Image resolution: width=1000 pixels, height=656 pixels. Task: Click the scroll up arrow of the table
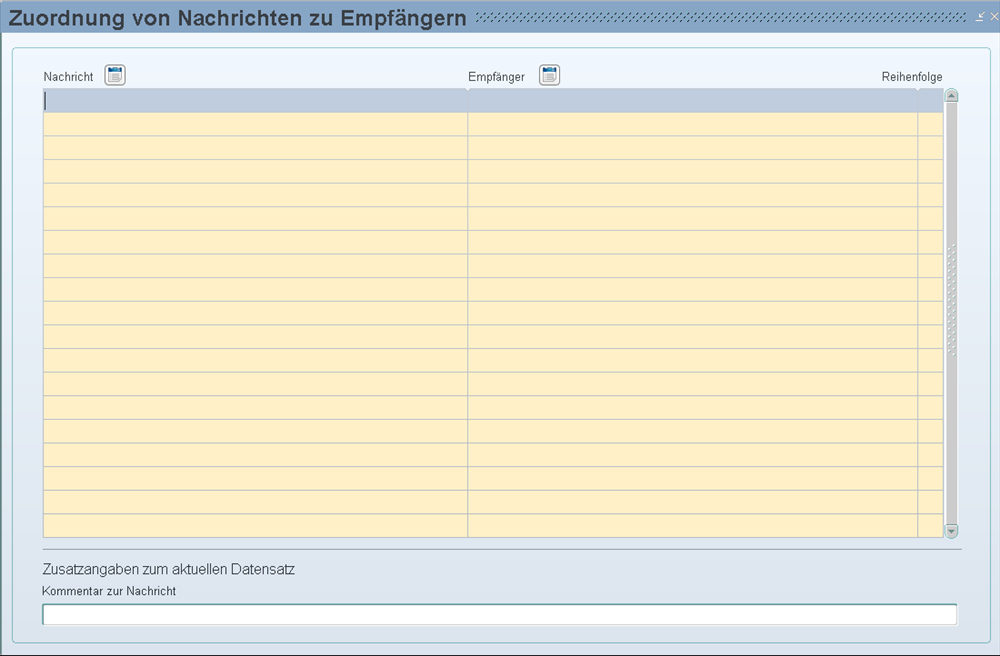pos(951,96)
